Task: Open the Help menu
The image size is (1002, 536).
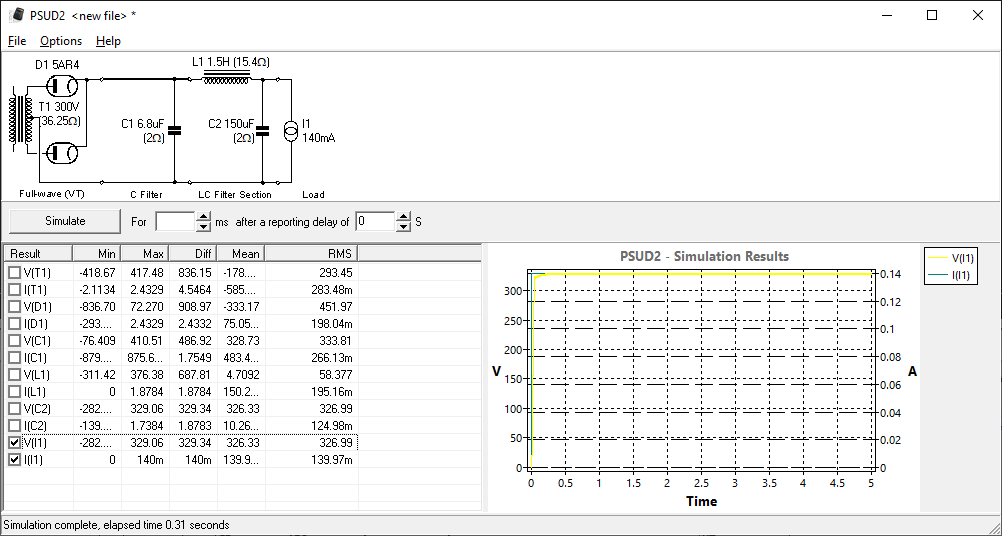Action: coord(108,41)
